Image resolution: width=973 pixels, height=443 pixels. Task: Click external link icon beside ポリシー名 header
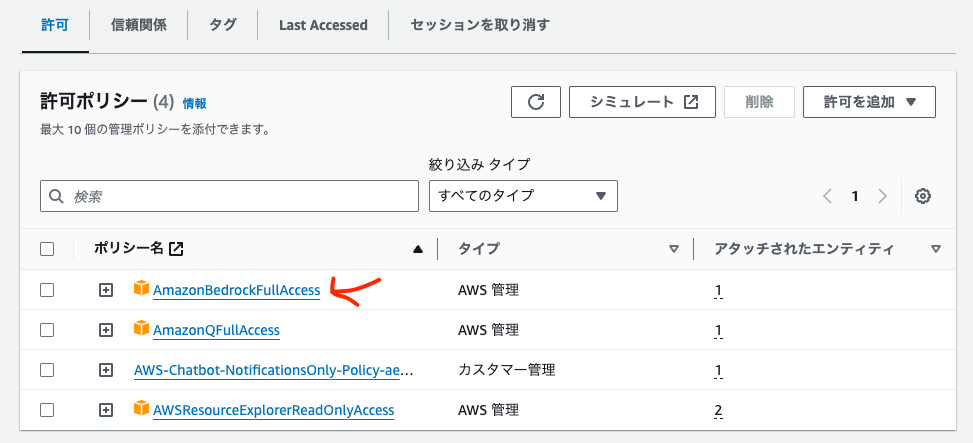pyautogui.click(x=176, y=249)
